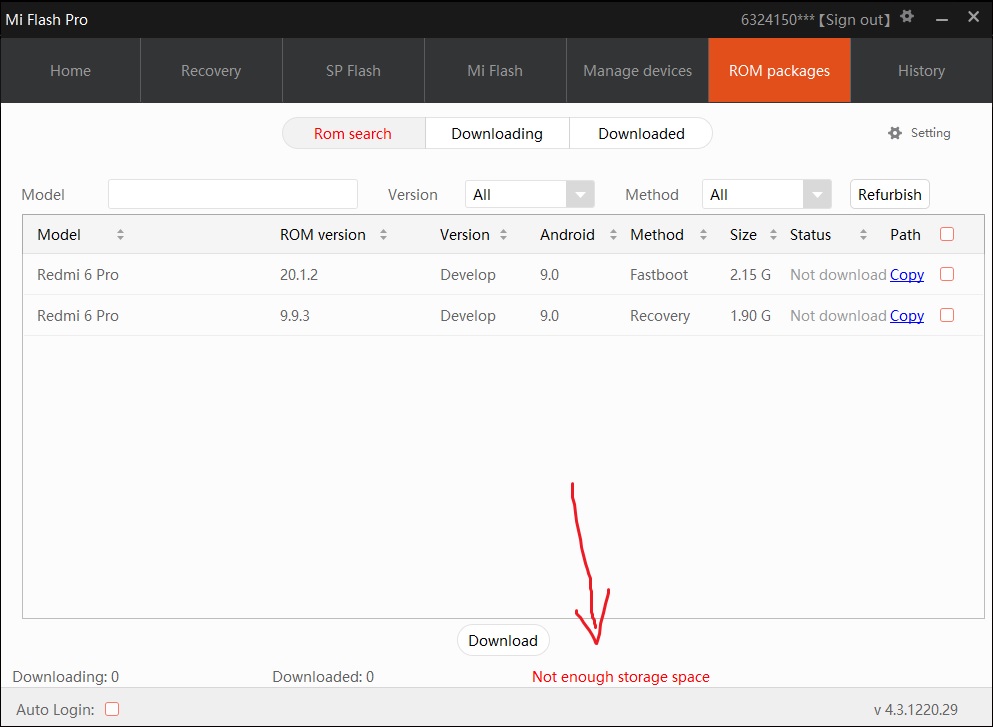Open the Downloaded sub-tab
The width and height of the screenshot is (993, 727).
[641, 134]
